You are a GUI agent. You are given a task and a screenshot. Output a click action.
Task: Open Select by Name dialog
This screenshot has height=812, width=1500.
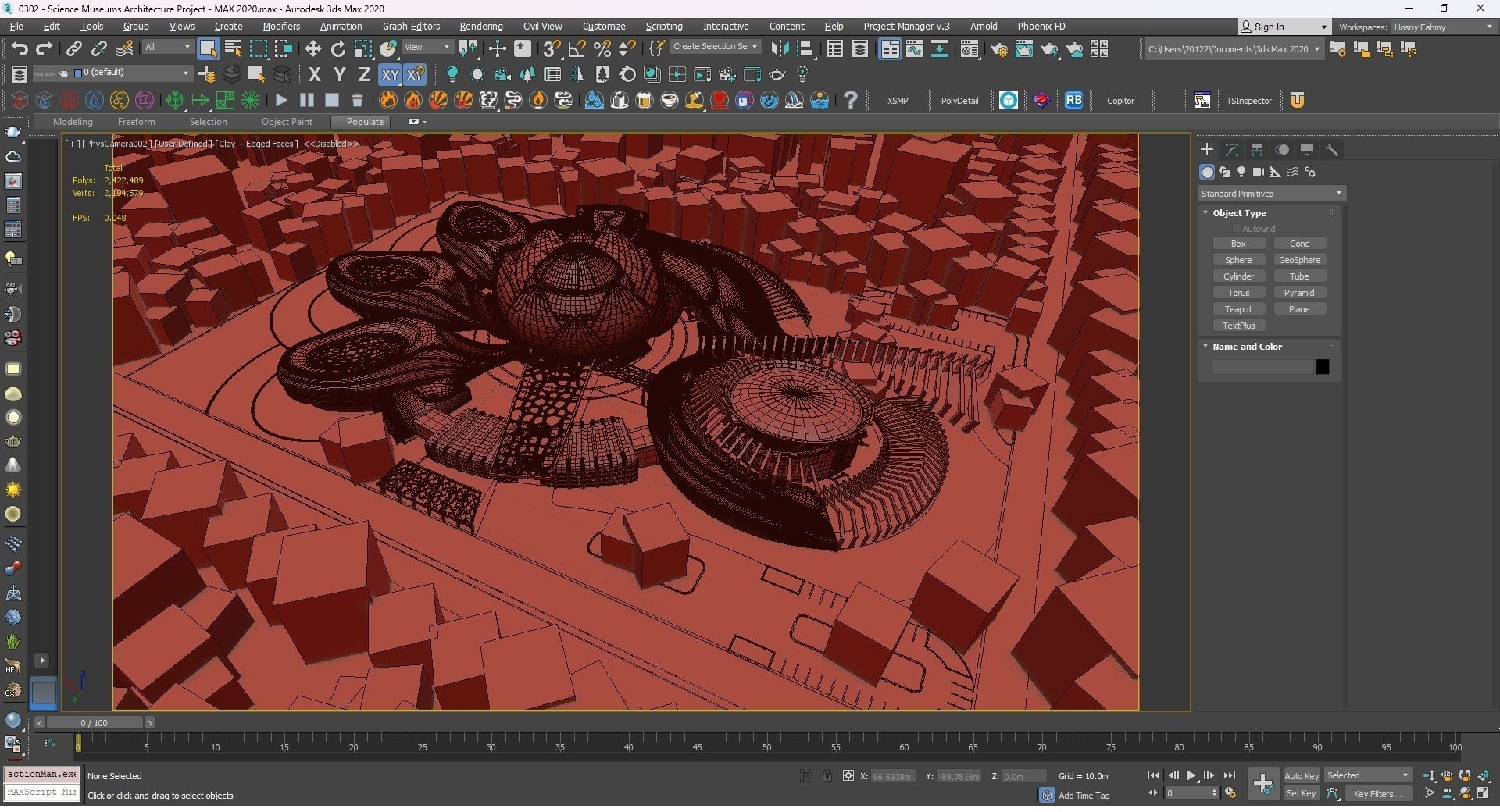click(233, 49)
